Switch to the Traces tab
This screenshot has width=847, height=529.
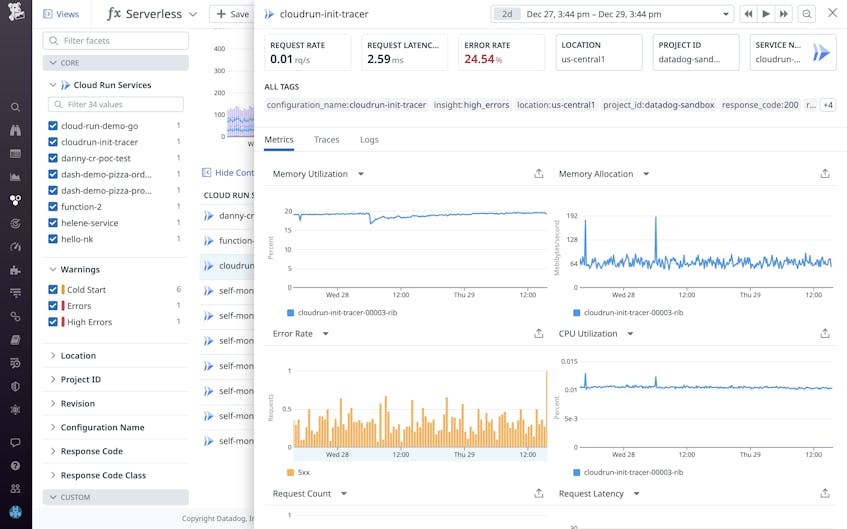point(326,139)
